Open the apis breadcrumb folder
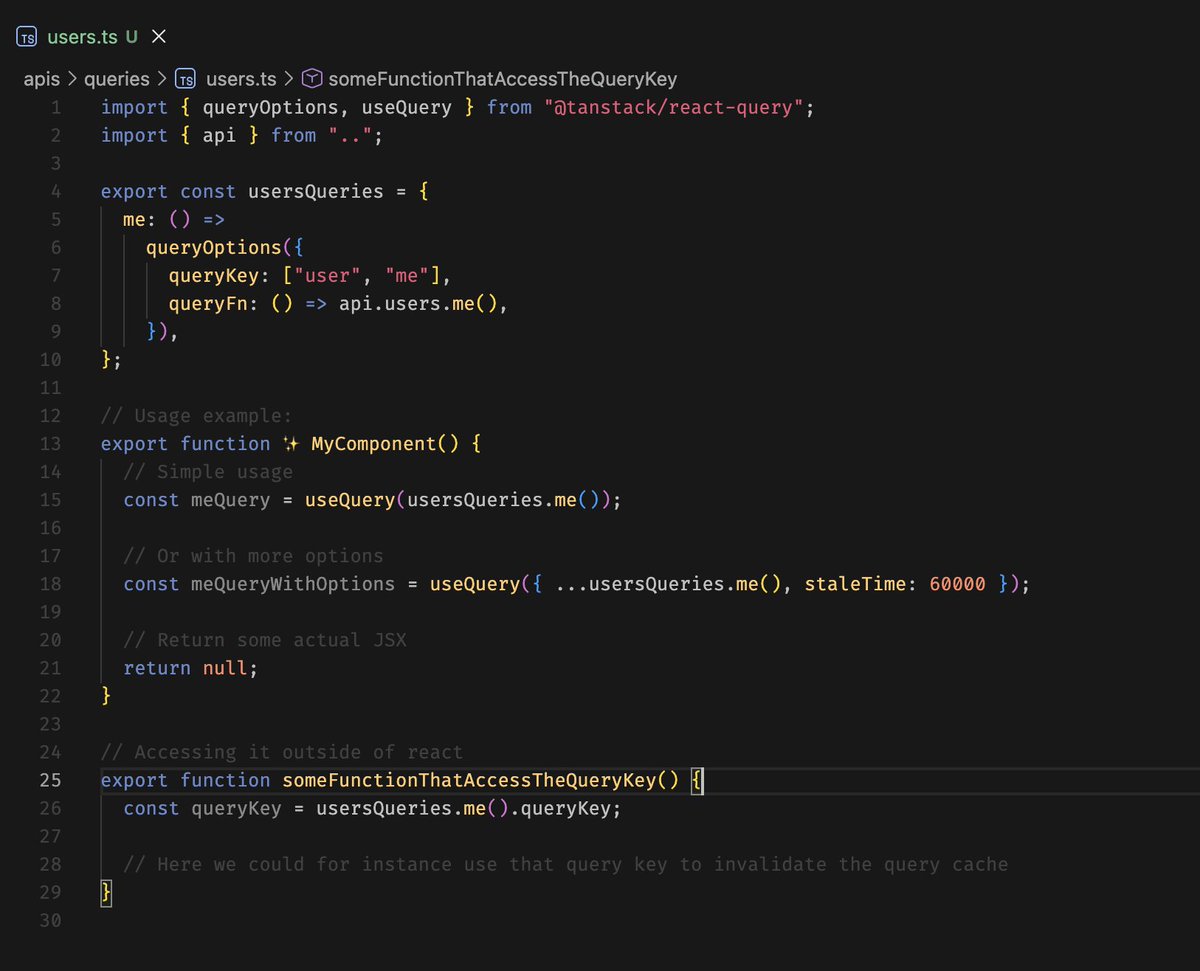 [x=42, y=78]
